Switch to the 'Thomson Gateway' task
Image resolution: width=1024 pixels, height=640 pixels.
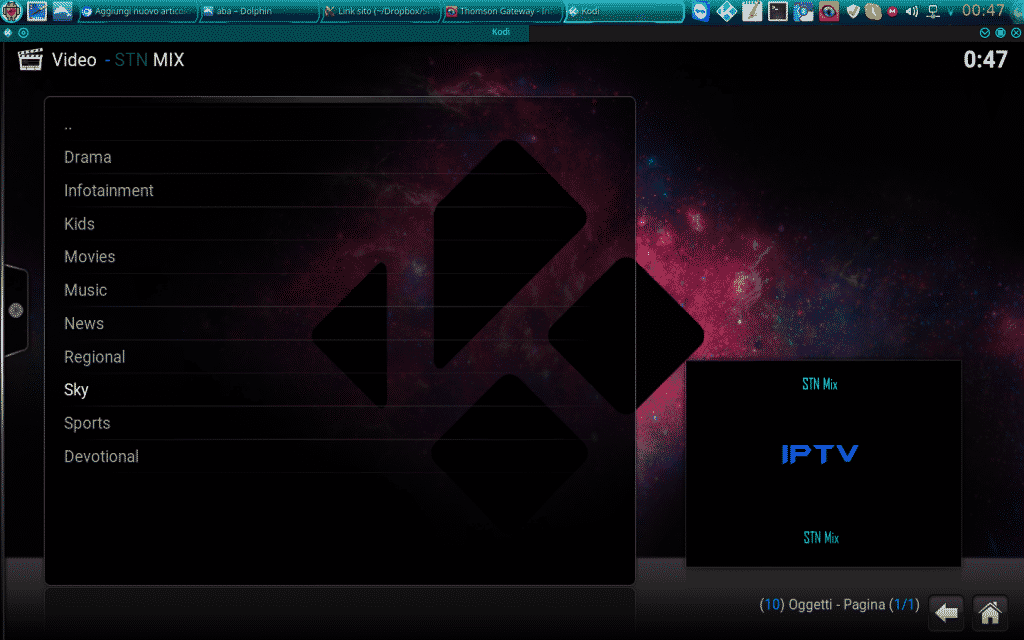[x=502, y=11]
